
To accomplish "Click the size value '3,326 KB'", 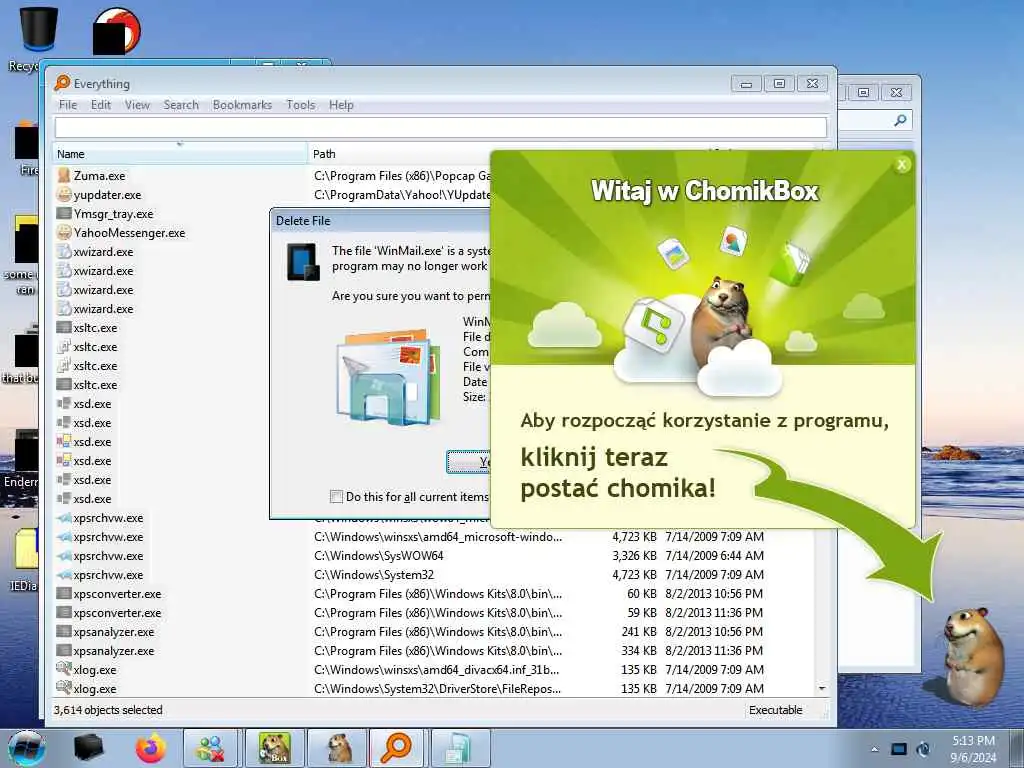I will click(x=634, y=556).
